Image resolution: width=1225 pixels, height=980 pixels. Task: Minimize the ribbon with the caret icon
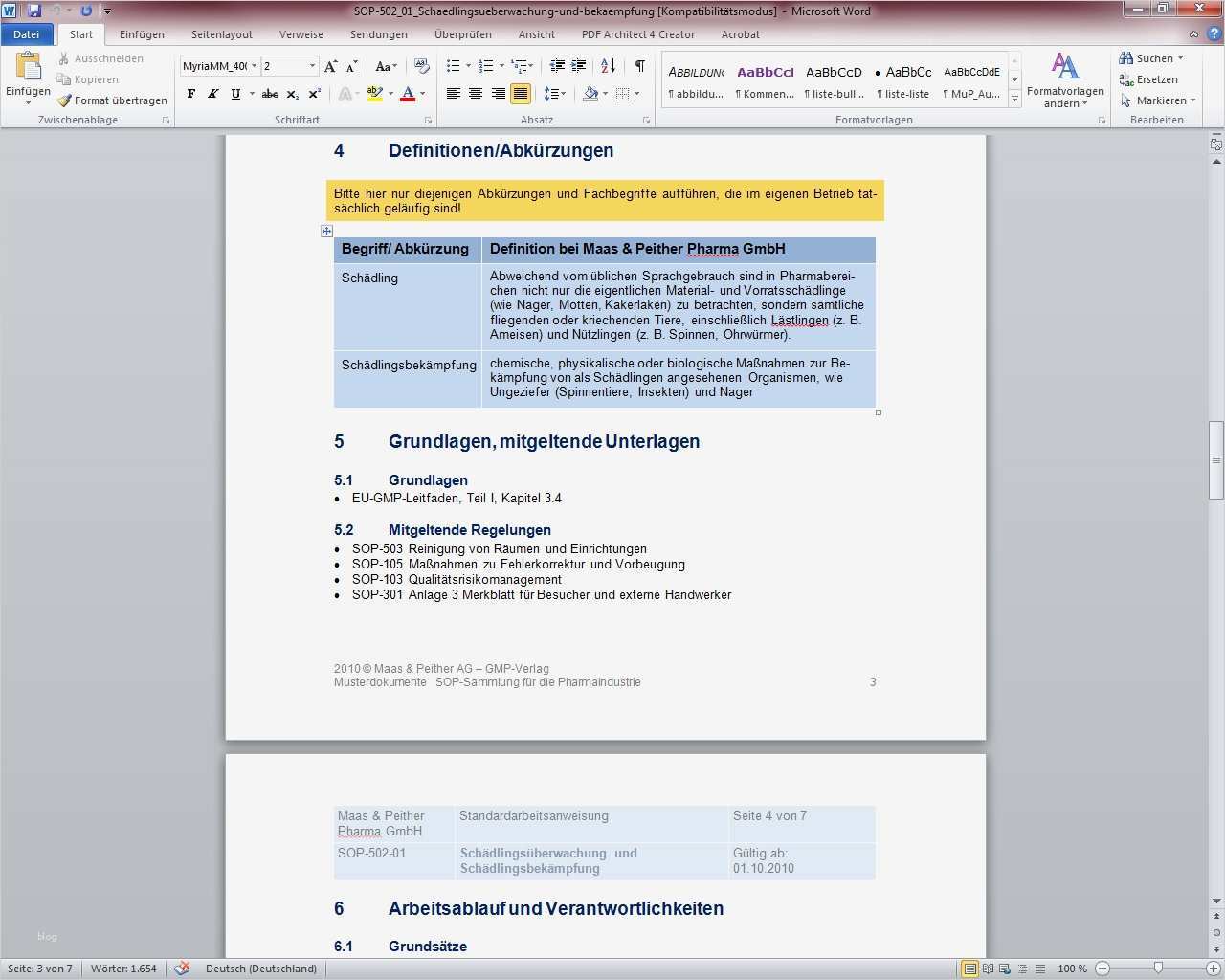pyautogui.click(x=1193, y=34)
